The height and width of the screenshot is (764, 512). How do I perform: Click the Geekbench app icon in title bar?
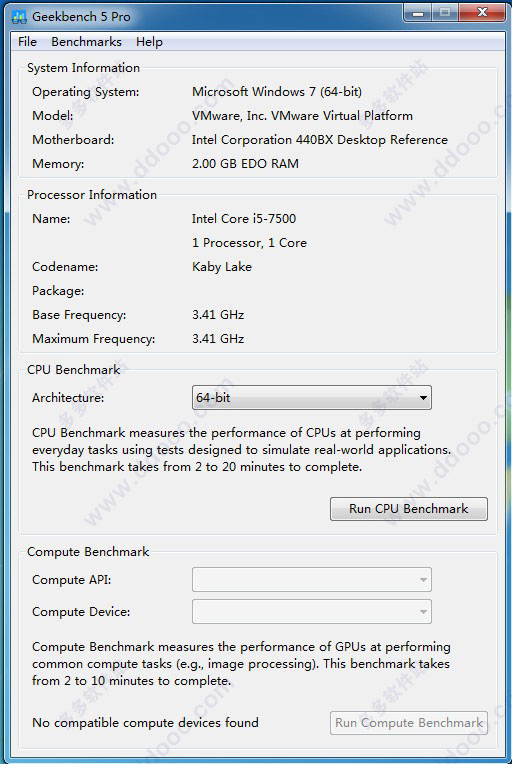click(x=19, y=18)
